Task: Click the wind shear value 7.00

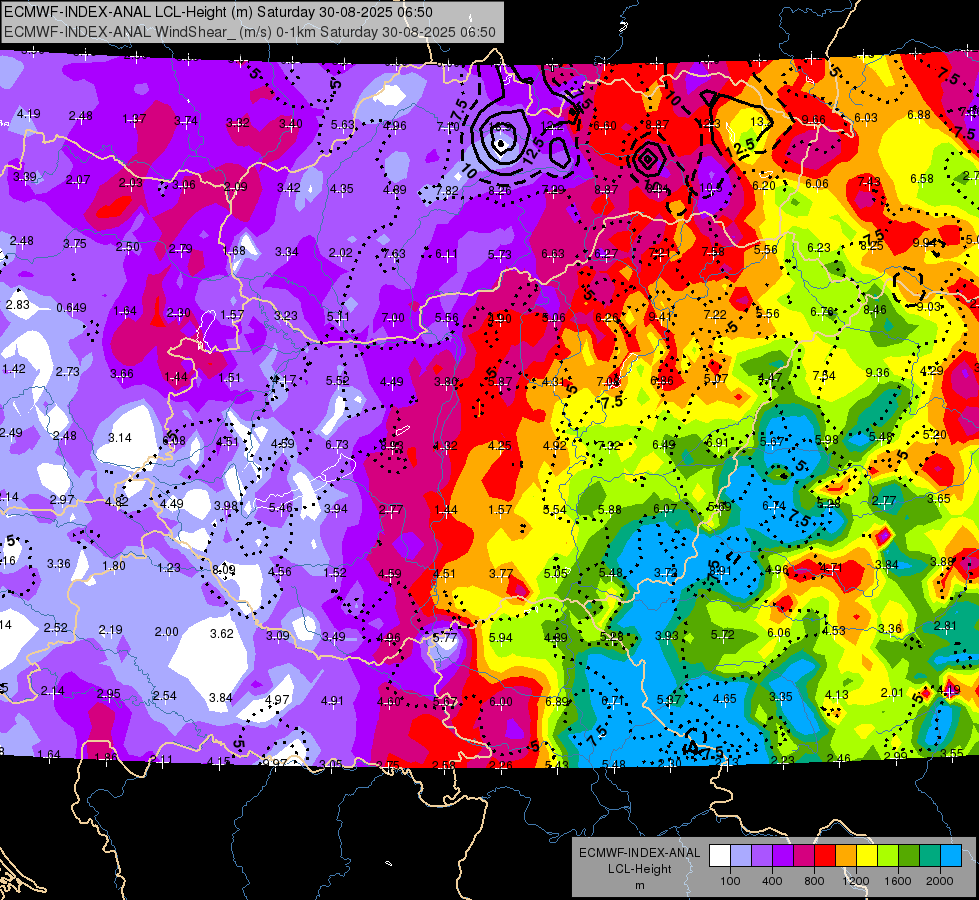Action: point(393,318)
